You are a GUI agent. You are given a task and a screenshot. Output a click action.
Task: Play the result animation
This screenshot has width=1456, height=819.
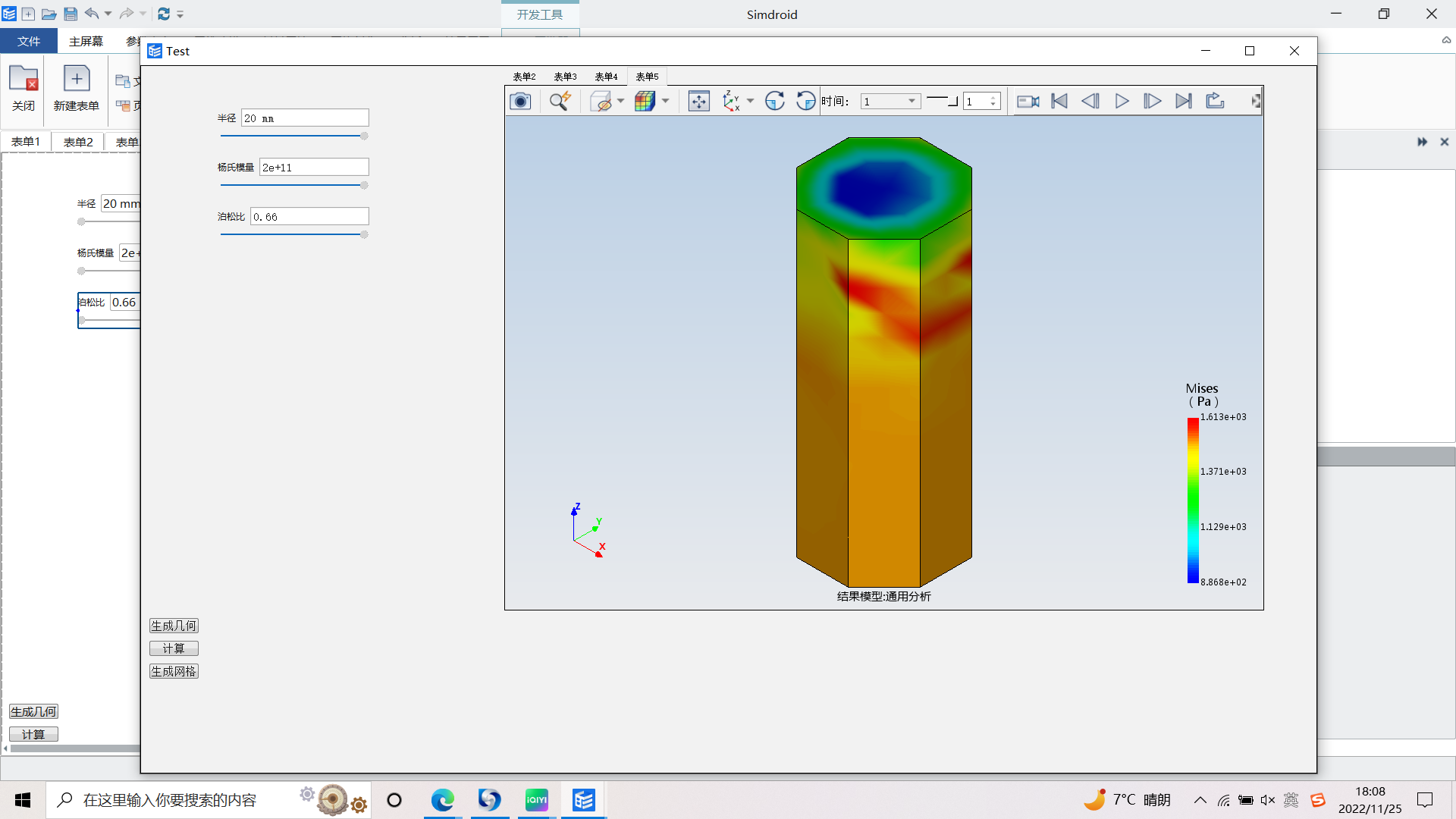tap(1122, 101)
